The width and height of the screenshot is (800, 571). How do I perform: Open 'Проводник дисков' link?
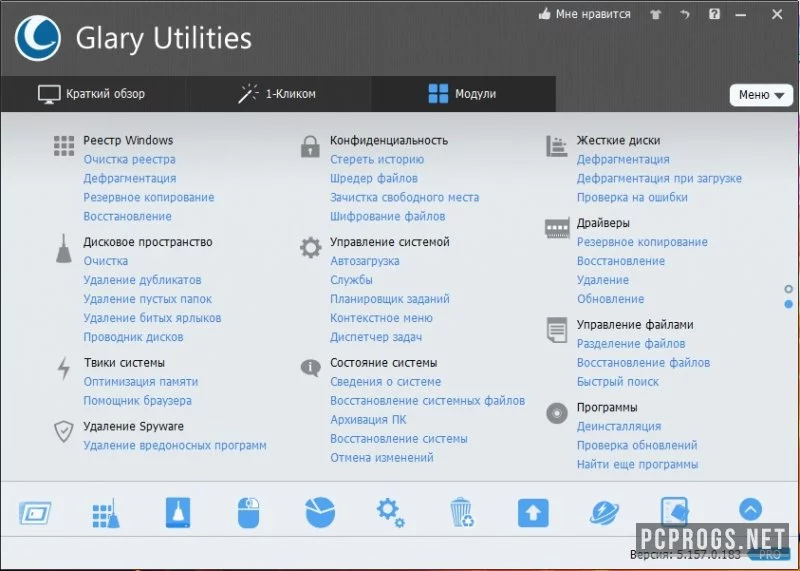click(134, 337)
